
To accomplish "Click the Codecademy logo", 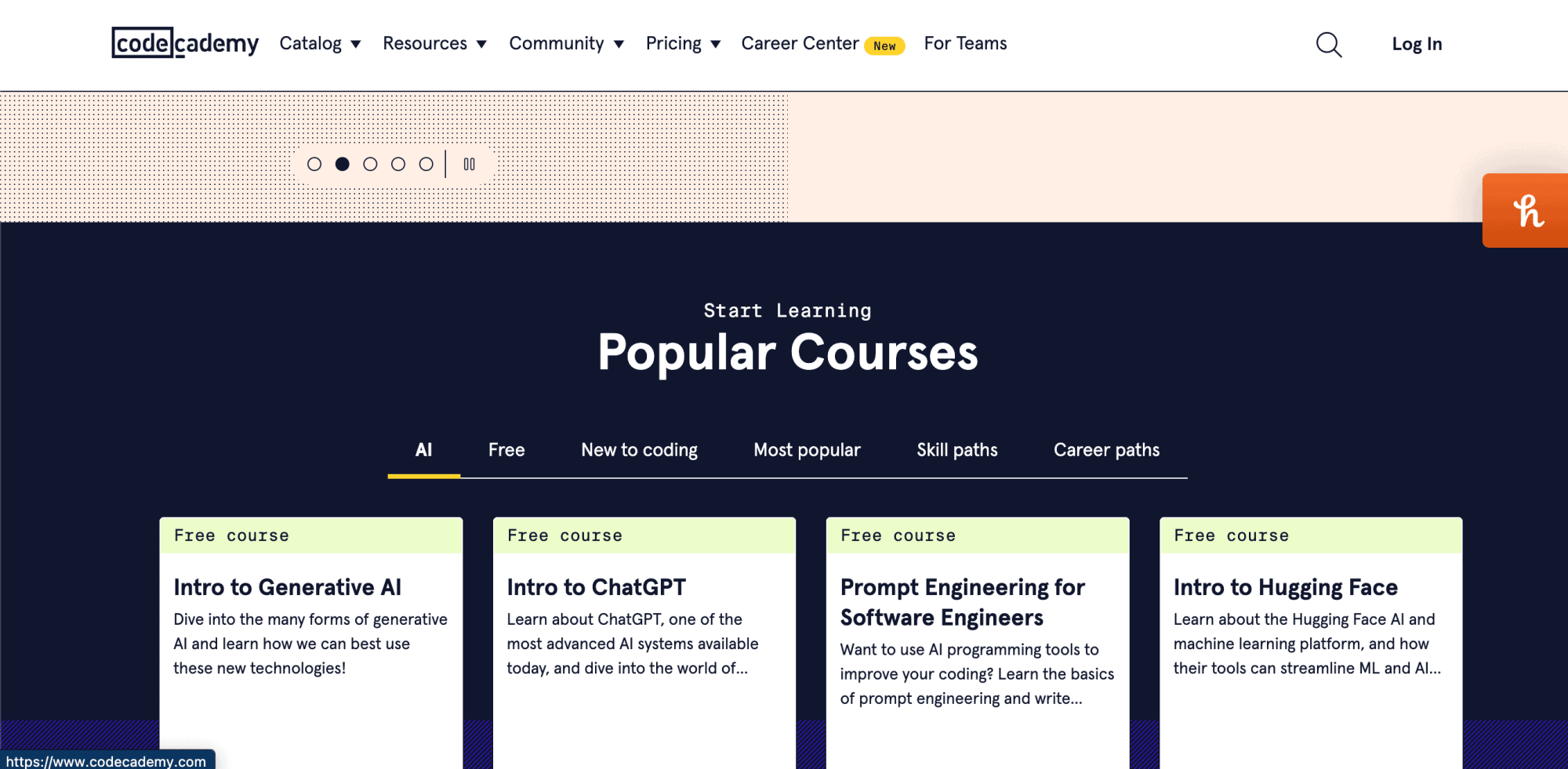I will 185,43.
